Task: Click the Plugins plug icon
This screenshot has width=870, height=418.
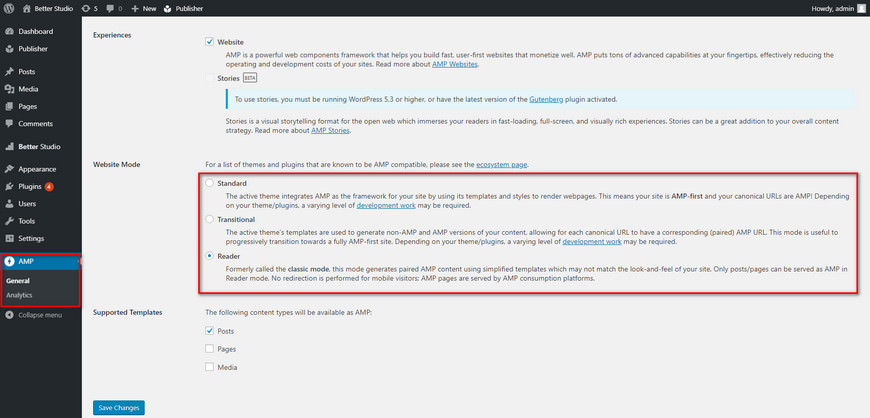Action: click(x=9, y=187)
